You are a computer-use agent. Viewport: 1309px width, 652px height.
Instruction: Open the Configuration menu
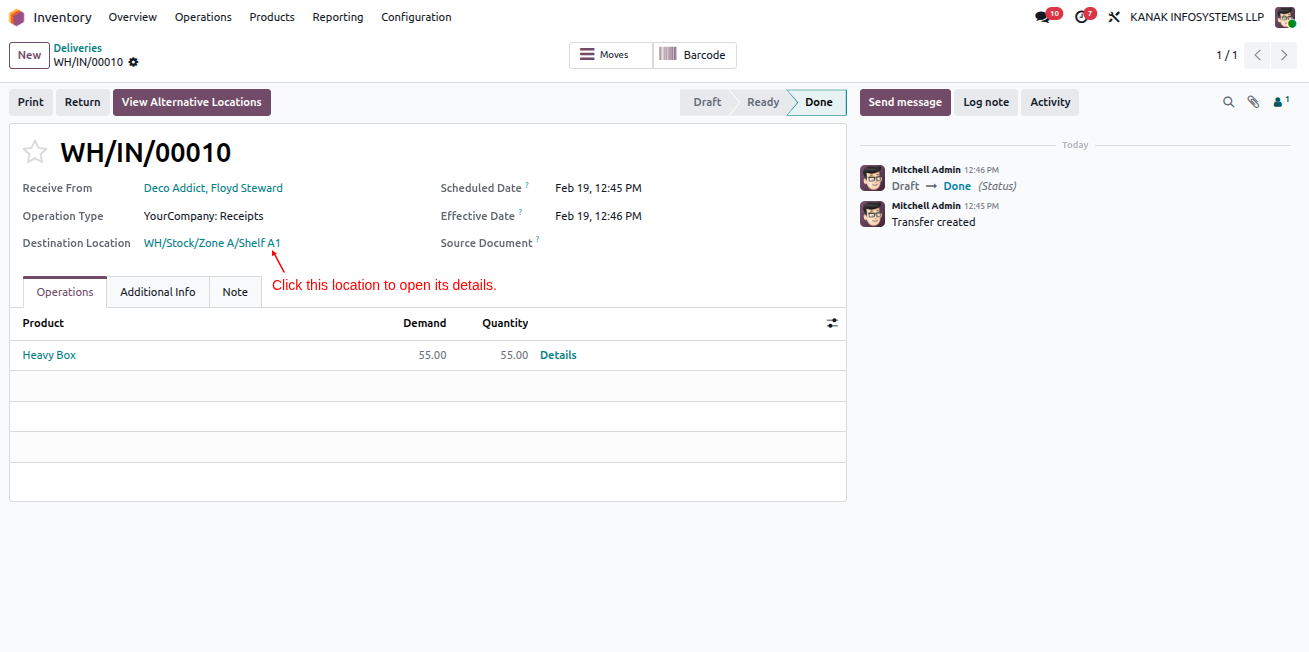[x=416, y=17]
